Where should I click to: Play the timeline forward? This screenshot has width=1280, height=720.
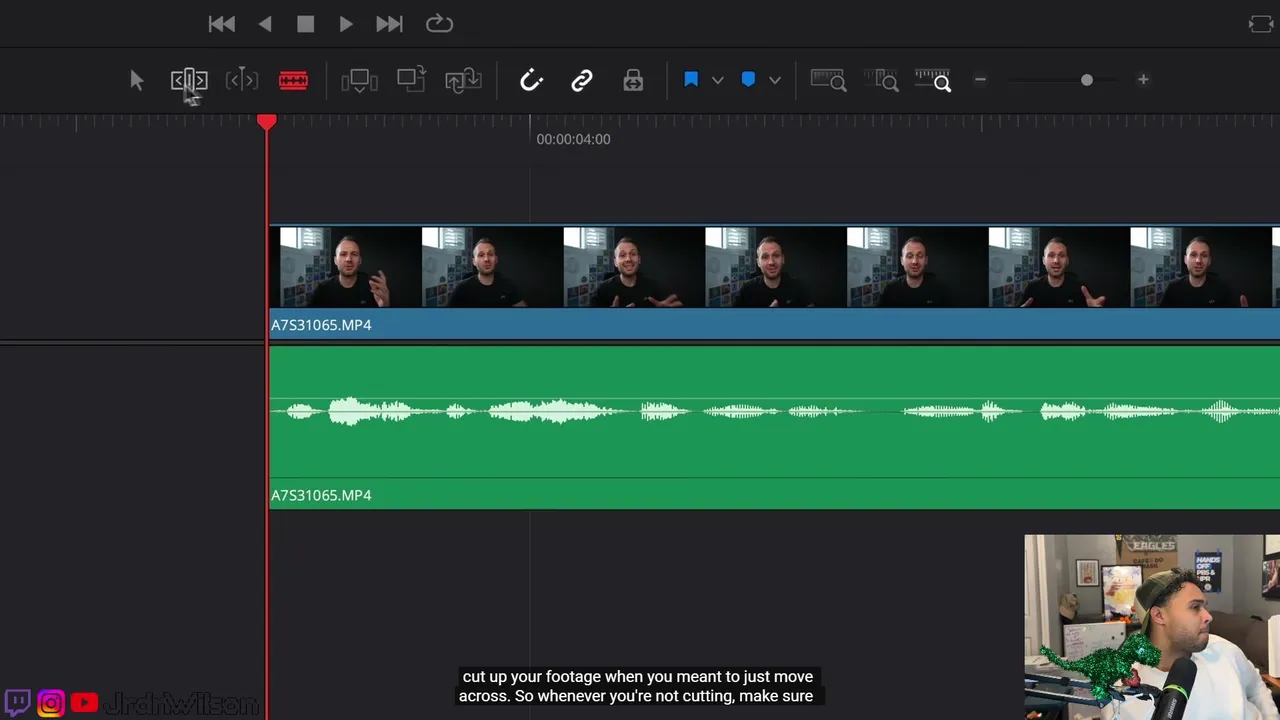pos(346,24)
